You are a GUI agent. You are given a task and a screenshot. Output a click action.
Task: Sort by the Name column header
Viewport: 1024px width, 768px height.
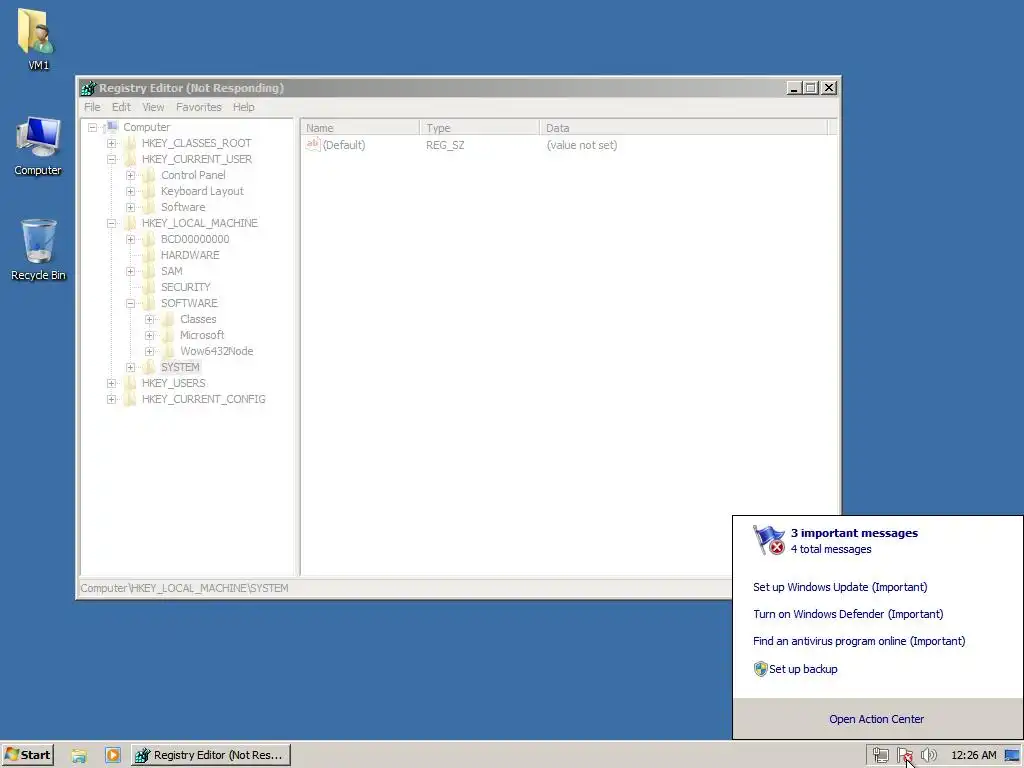pos(360,128)
